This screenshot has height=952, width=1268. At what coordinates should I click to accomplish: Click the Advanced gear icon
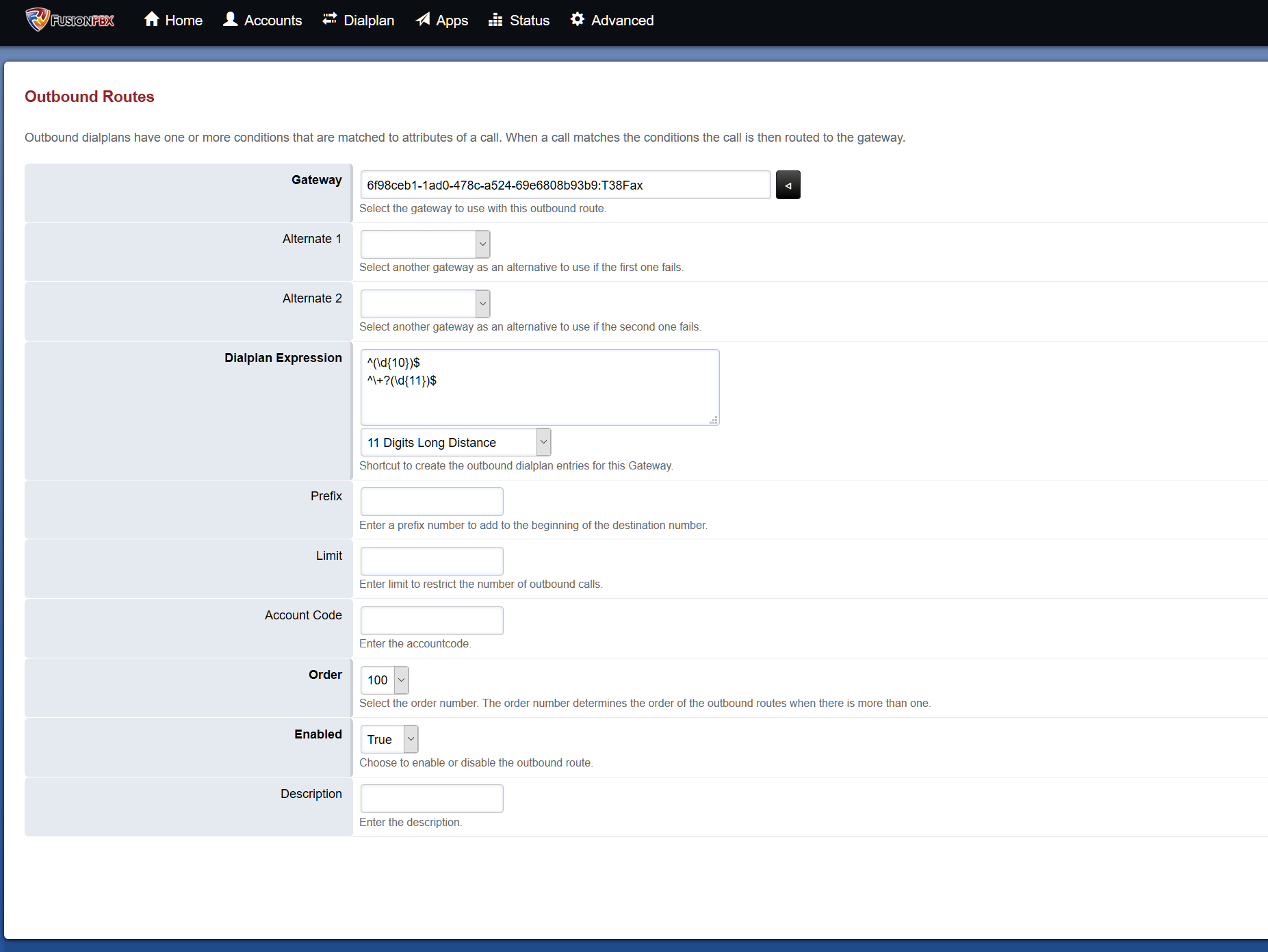point(577,20)
